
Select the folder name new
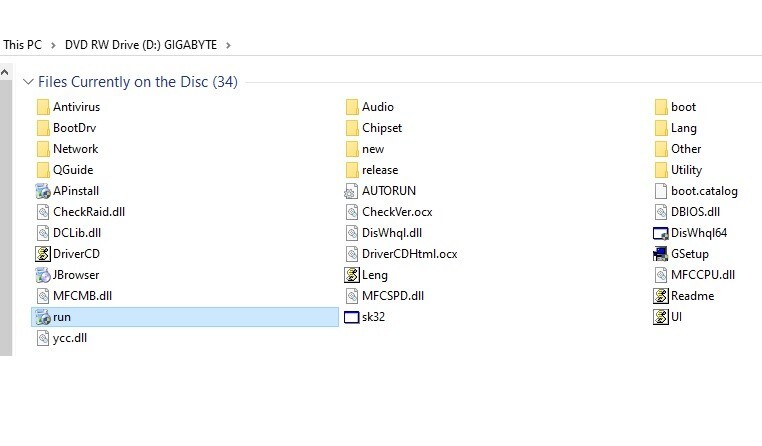pyautogui.click(x=373, y=149)
